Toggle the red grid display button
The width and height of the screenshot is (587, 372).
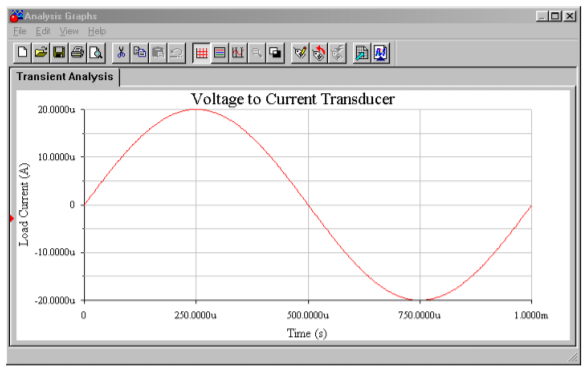click(x=201, y=52)
